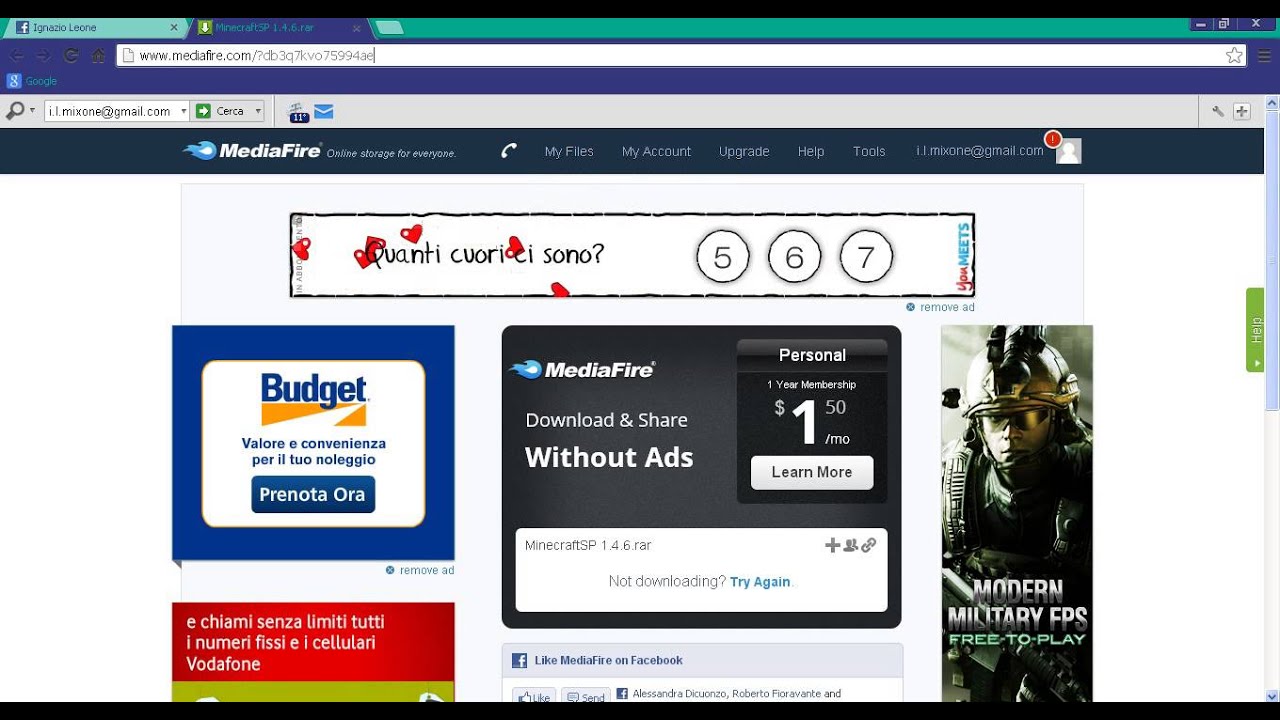Screen dimensions: 1280x720
Task: Open the toolbar wrench settings icon
Action: pos(1217,111)
